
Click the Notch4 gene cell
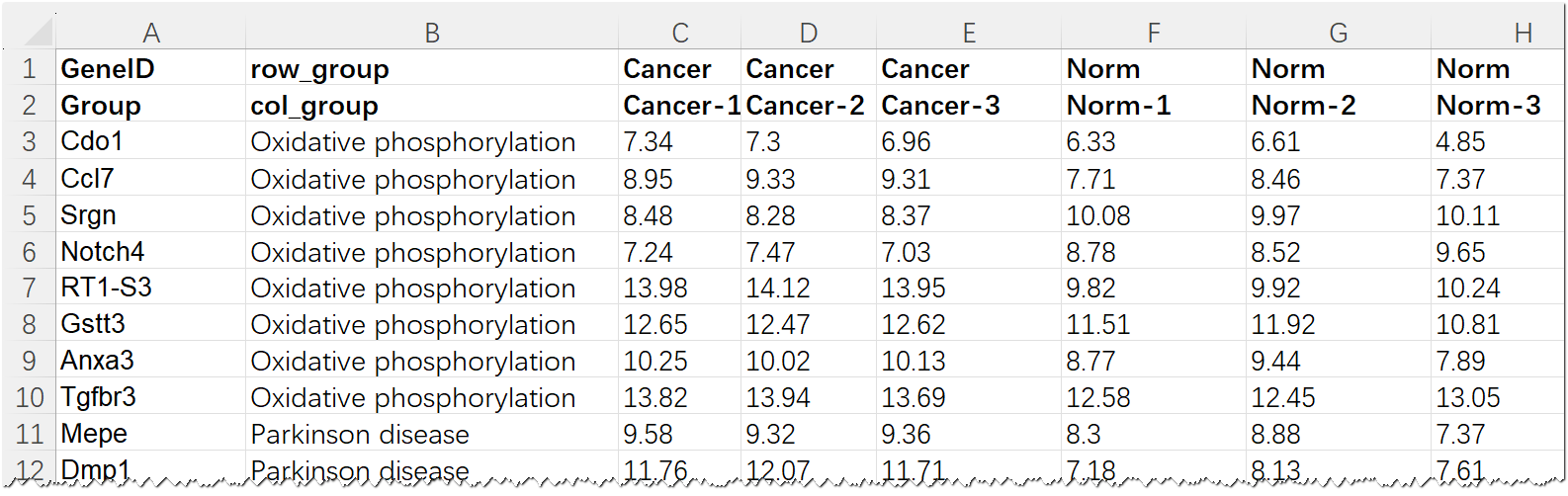click(x=150, y=251)
